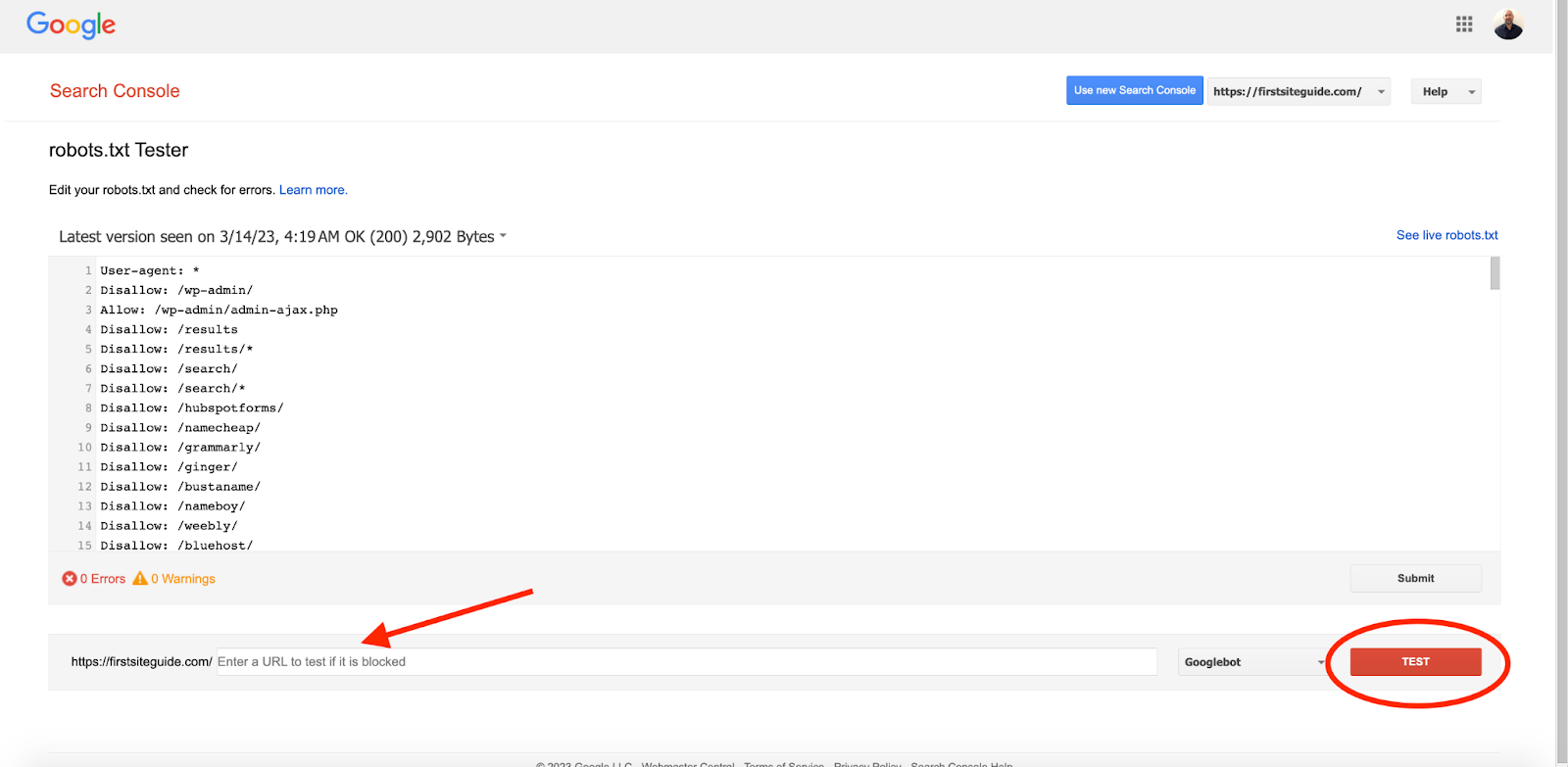Click the URL to test input field
Image resolution: width=1568 pixels, height=767 pixels.
click(x=686, y=662)
